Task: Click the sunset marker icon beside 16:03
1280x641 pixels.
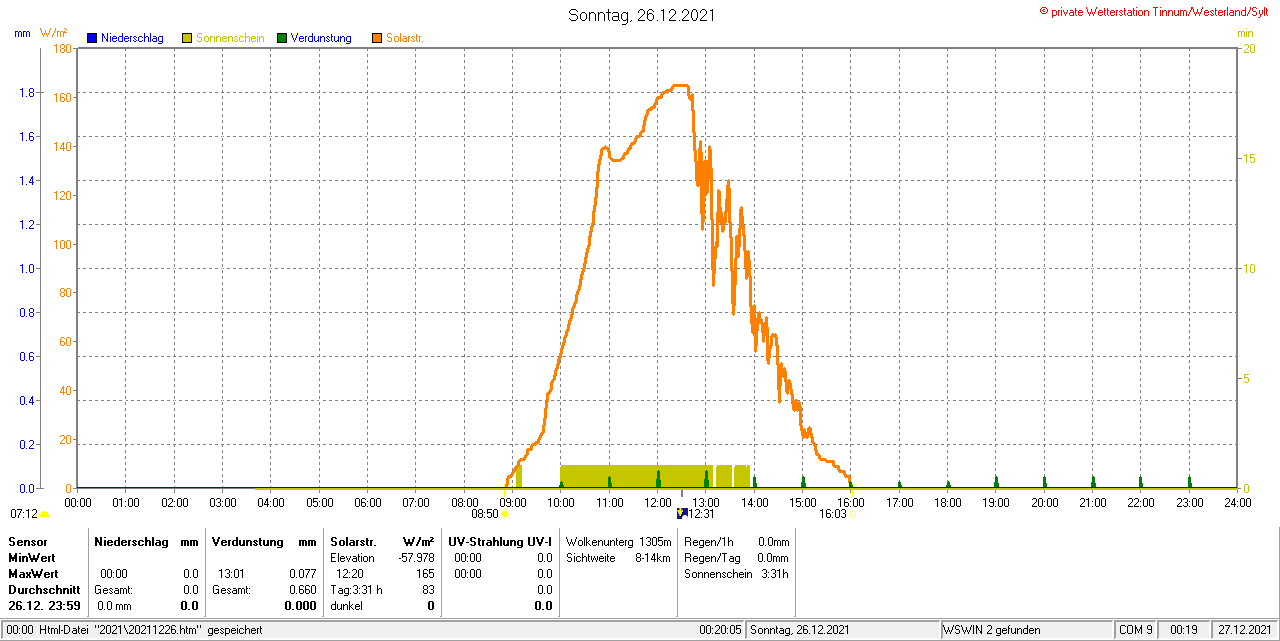Action: [x=852, y=515]
